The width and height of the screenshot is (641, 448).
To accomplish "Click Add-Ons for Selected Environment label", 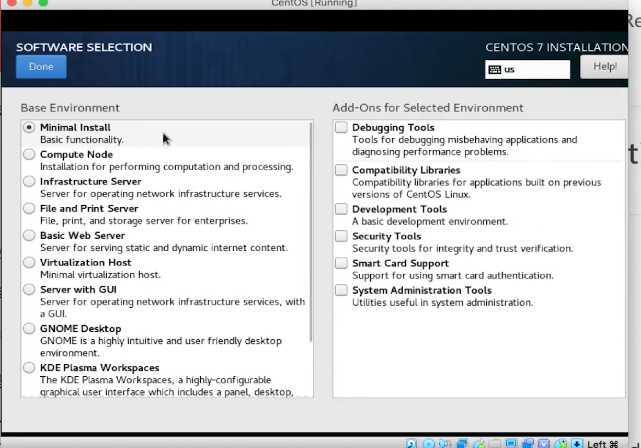I will coord(428,108).
